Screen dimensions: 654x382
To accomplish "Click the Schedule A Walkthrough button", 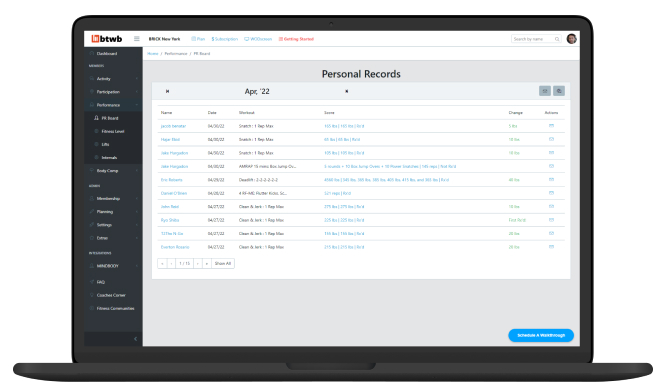I will tap(541, 335).
